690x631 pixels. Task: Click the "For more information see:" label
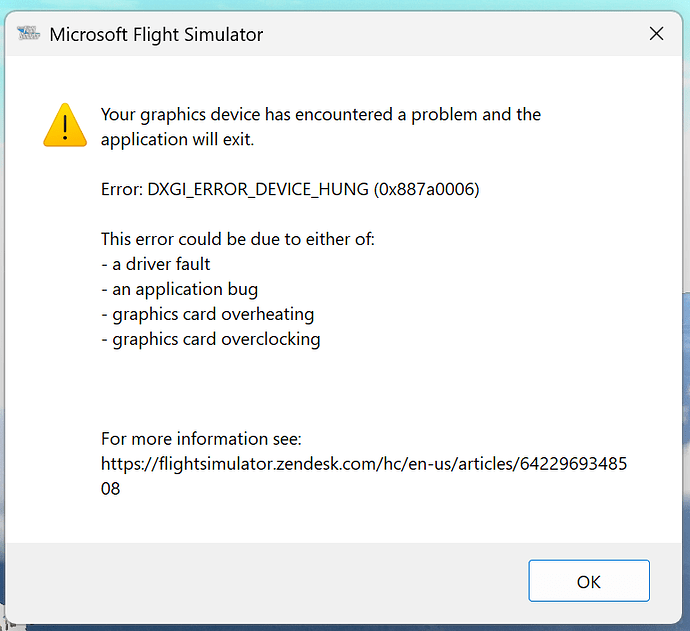pos(201,439)
